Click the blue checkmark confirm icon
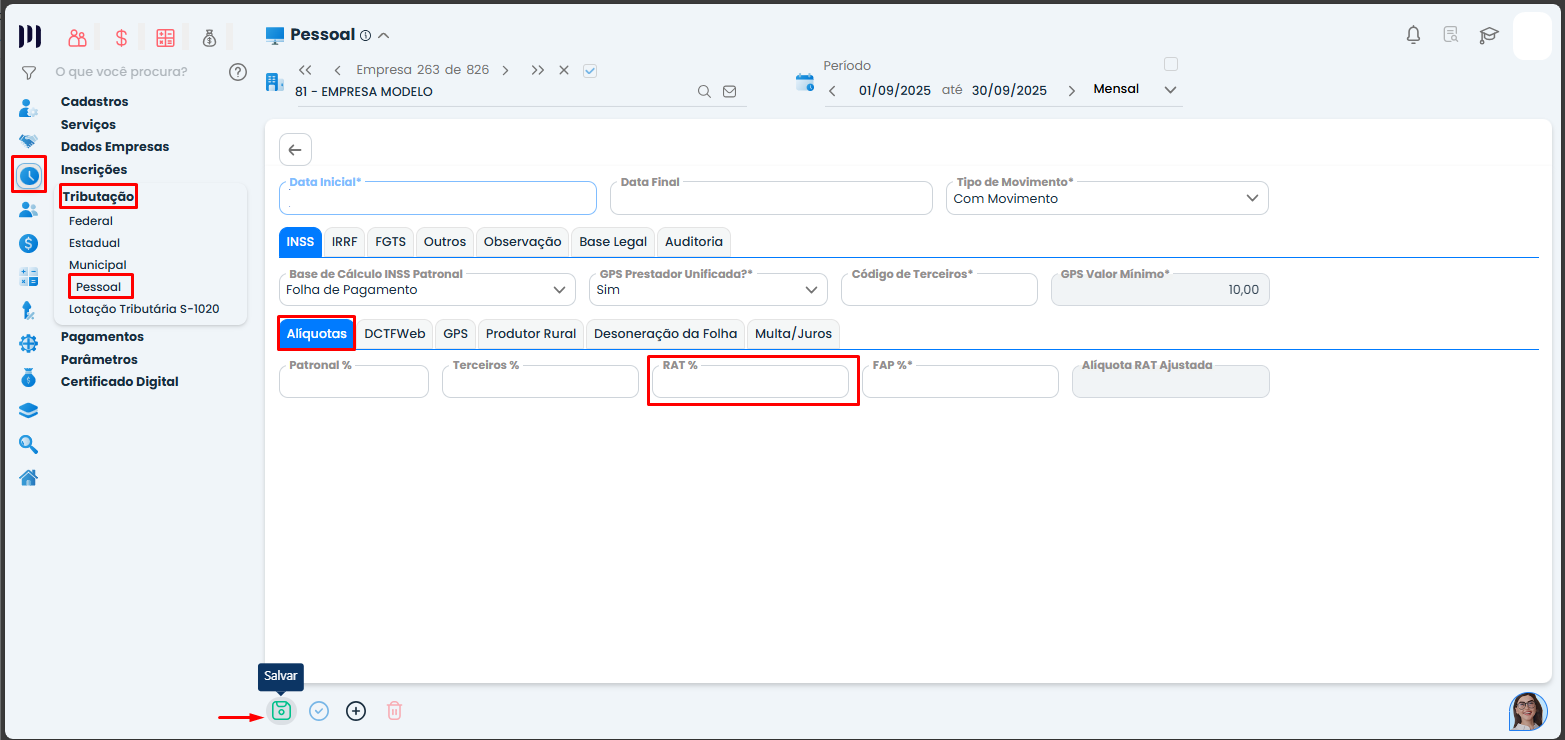The height and width of the screenshot is (740, 1565). (319, 711)
